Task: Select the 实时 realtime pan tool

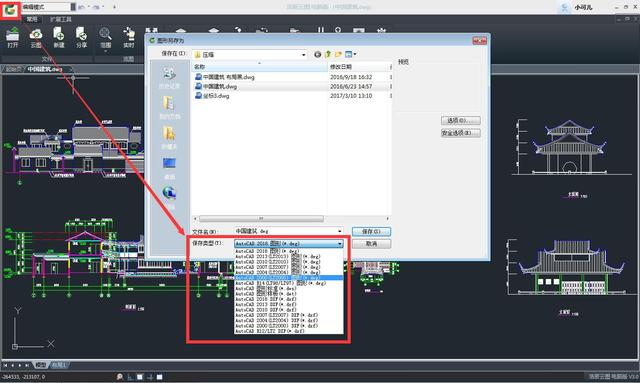Action: click(x=129, y=38)
